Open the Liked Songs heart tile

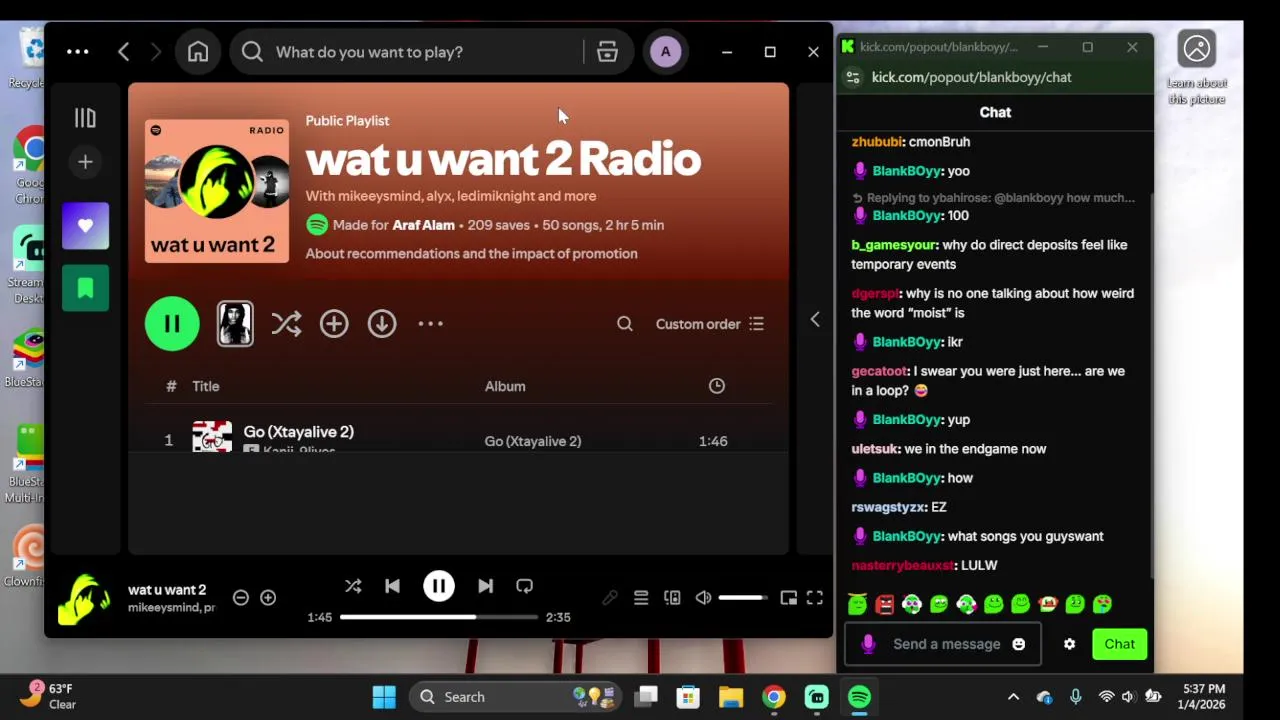click(85, 225)
